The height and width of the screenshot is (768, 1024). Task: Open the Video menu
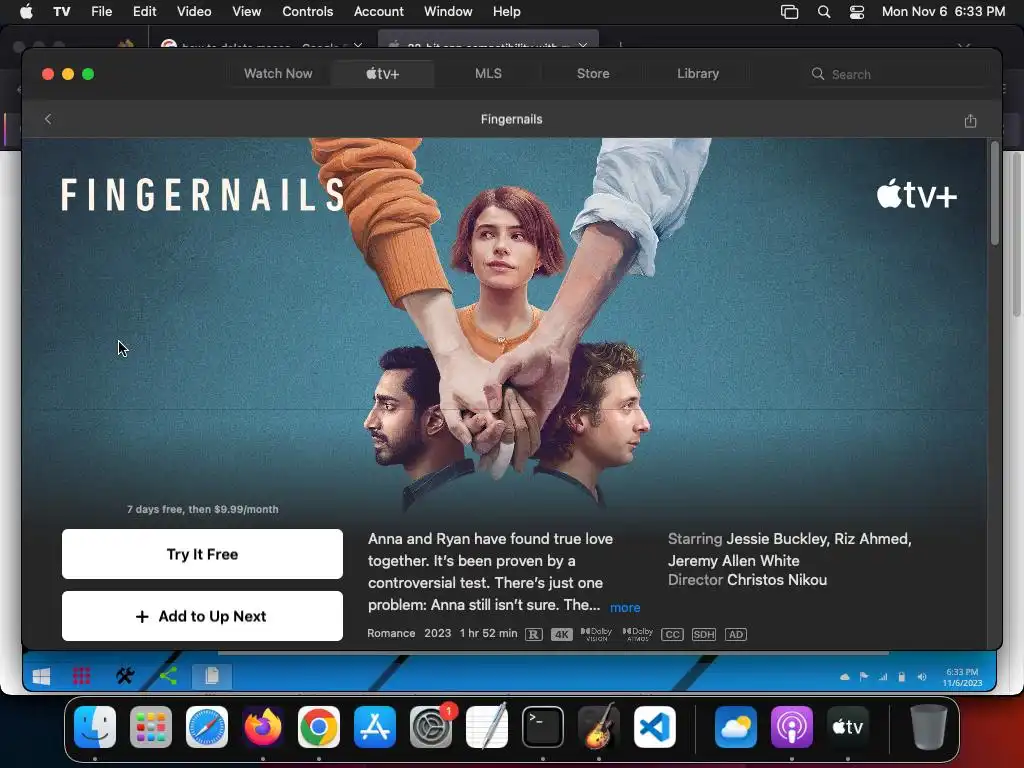(x=194, y=12)
